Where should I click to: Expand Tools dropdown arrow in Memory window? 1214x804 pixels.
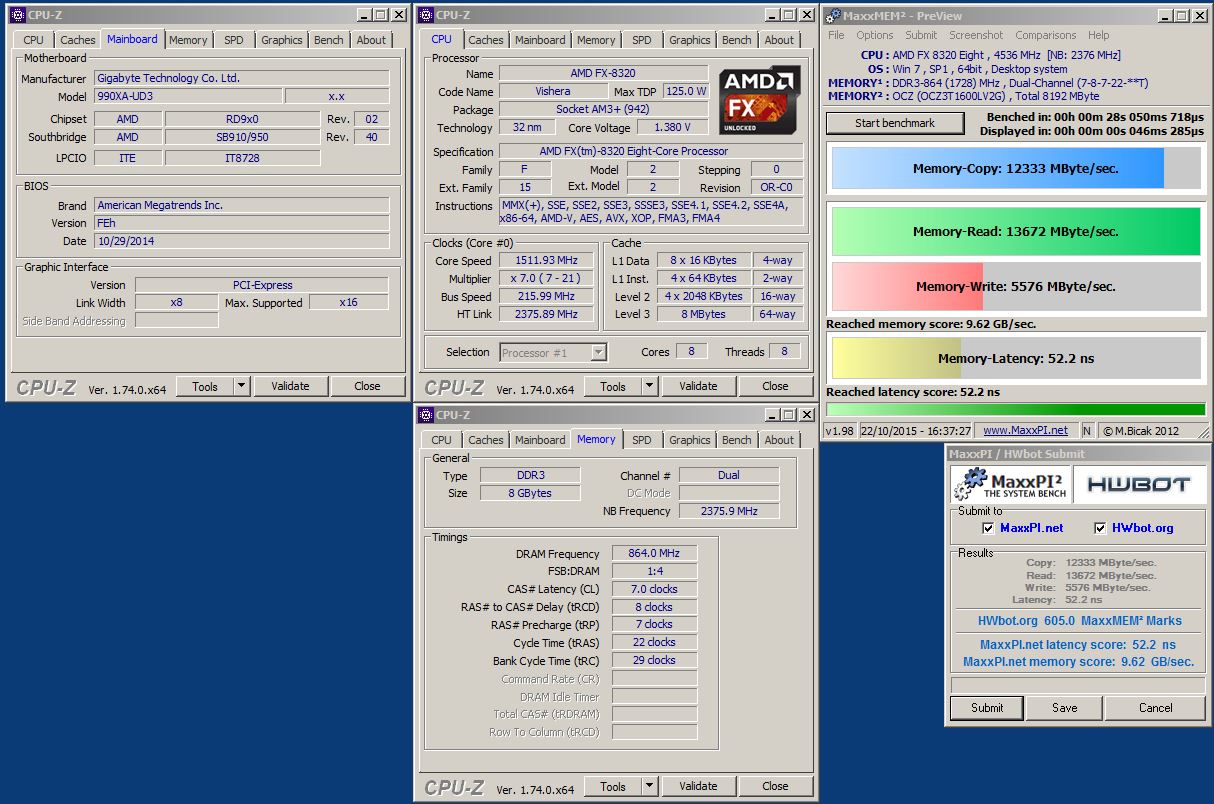click(x=649, y=786)
